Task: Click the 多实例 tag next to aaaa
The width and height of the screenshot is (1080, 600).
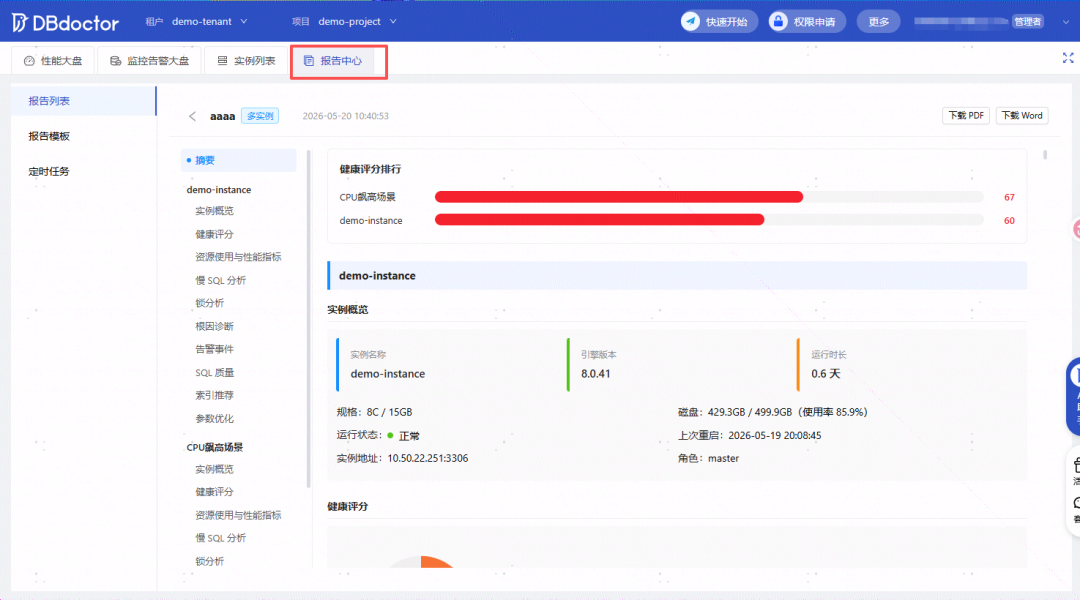Action: click(260, 116)
